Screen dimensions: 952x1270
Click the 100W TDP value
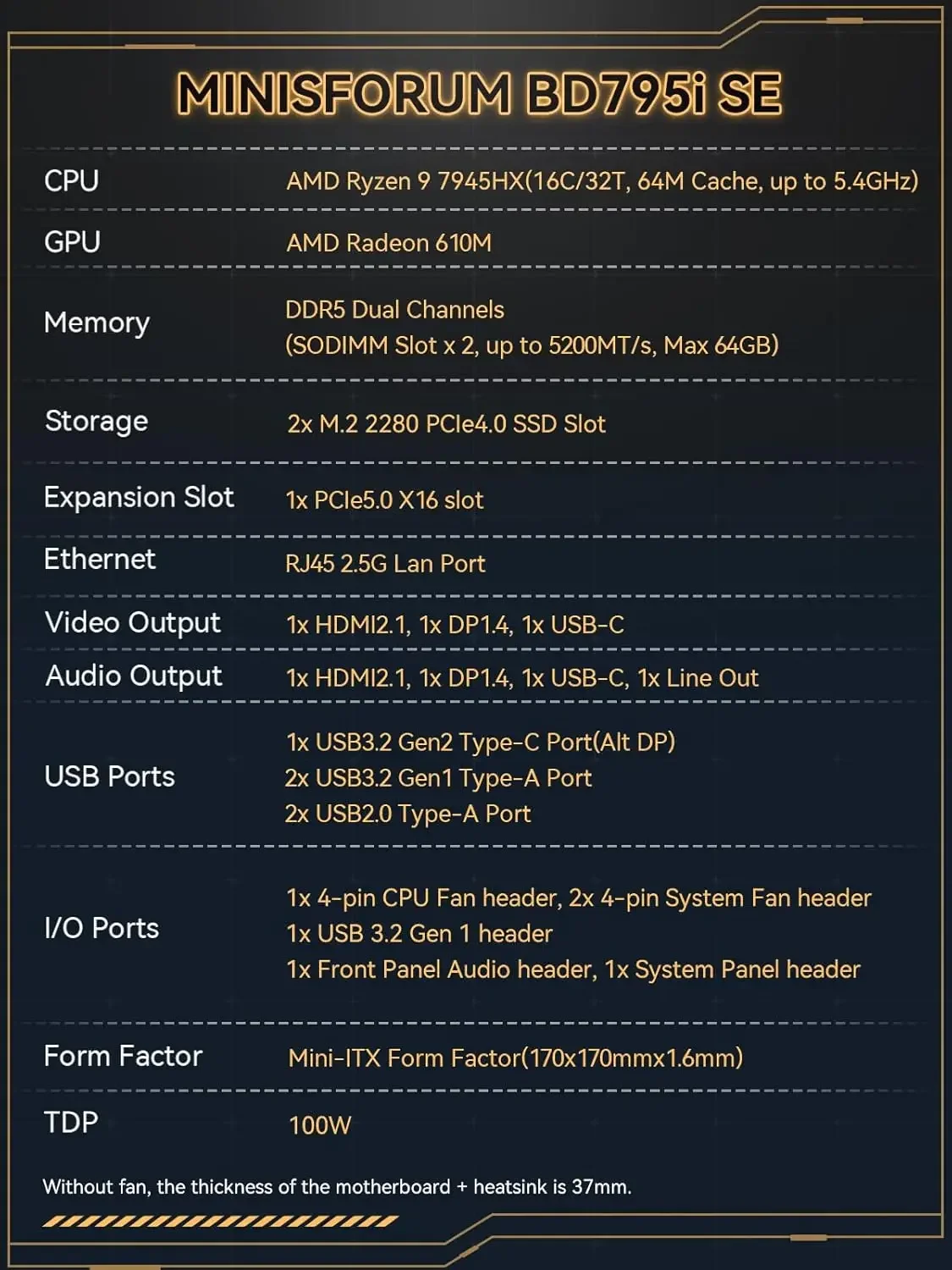[x=320, y=1125]
